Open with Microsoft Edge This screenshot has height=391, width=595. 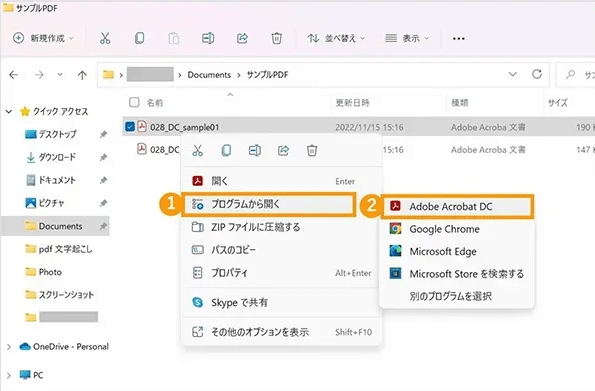[457, 251]
